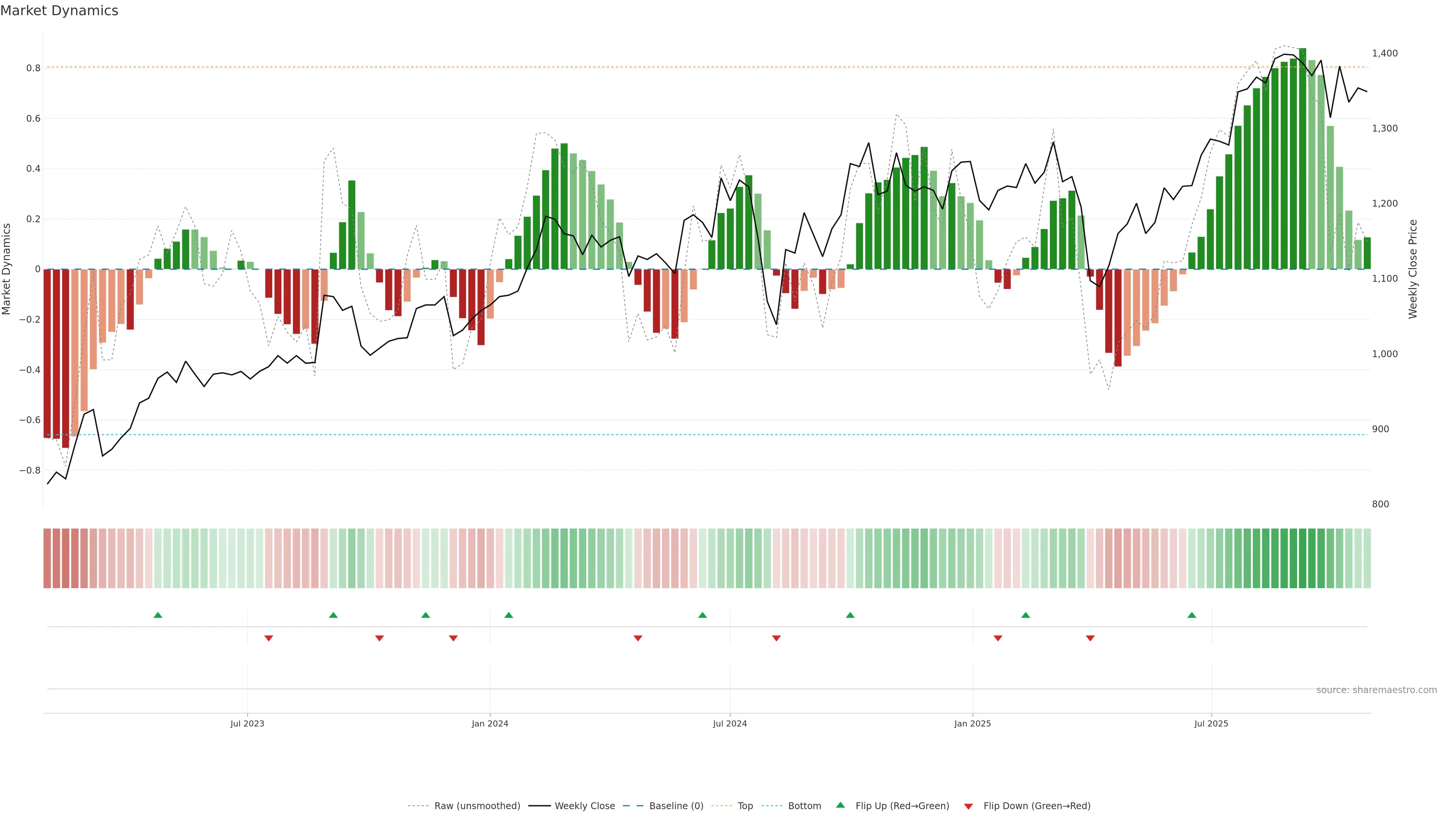This screenshot has height=819, width=1456.
Task: Click the last green flip-up marker near Jul 2025
Action: pyautogui.click(x=1191, y=615)
